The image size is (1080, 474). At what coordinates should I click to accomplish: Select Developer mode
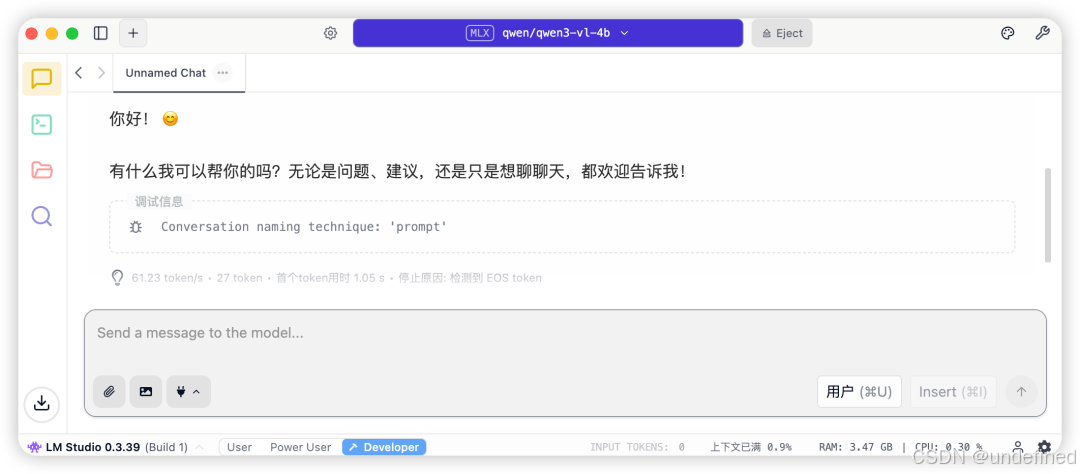[384, 447]
